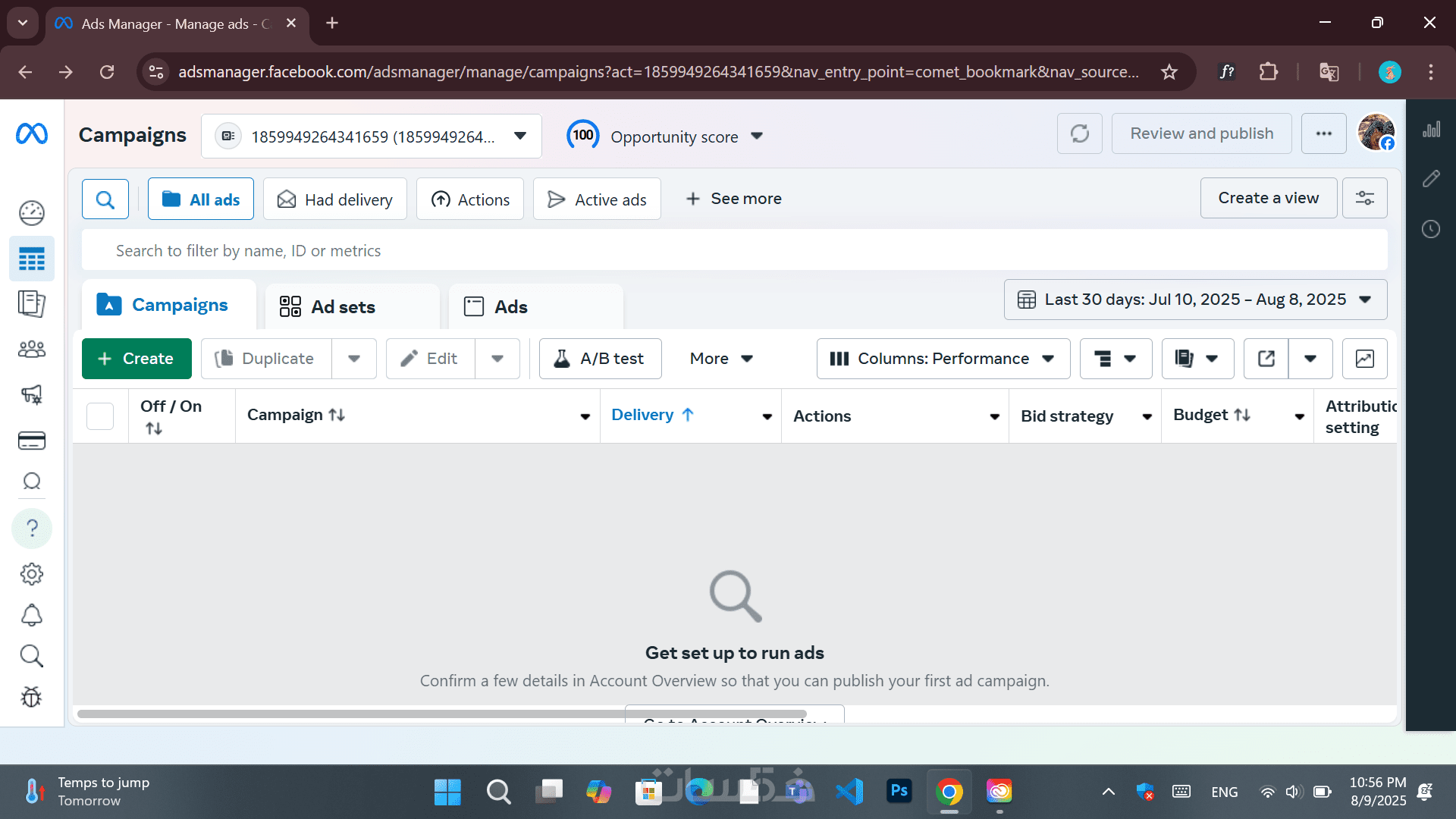Tick the select-all campaigns checkbox

pos(100,416)
